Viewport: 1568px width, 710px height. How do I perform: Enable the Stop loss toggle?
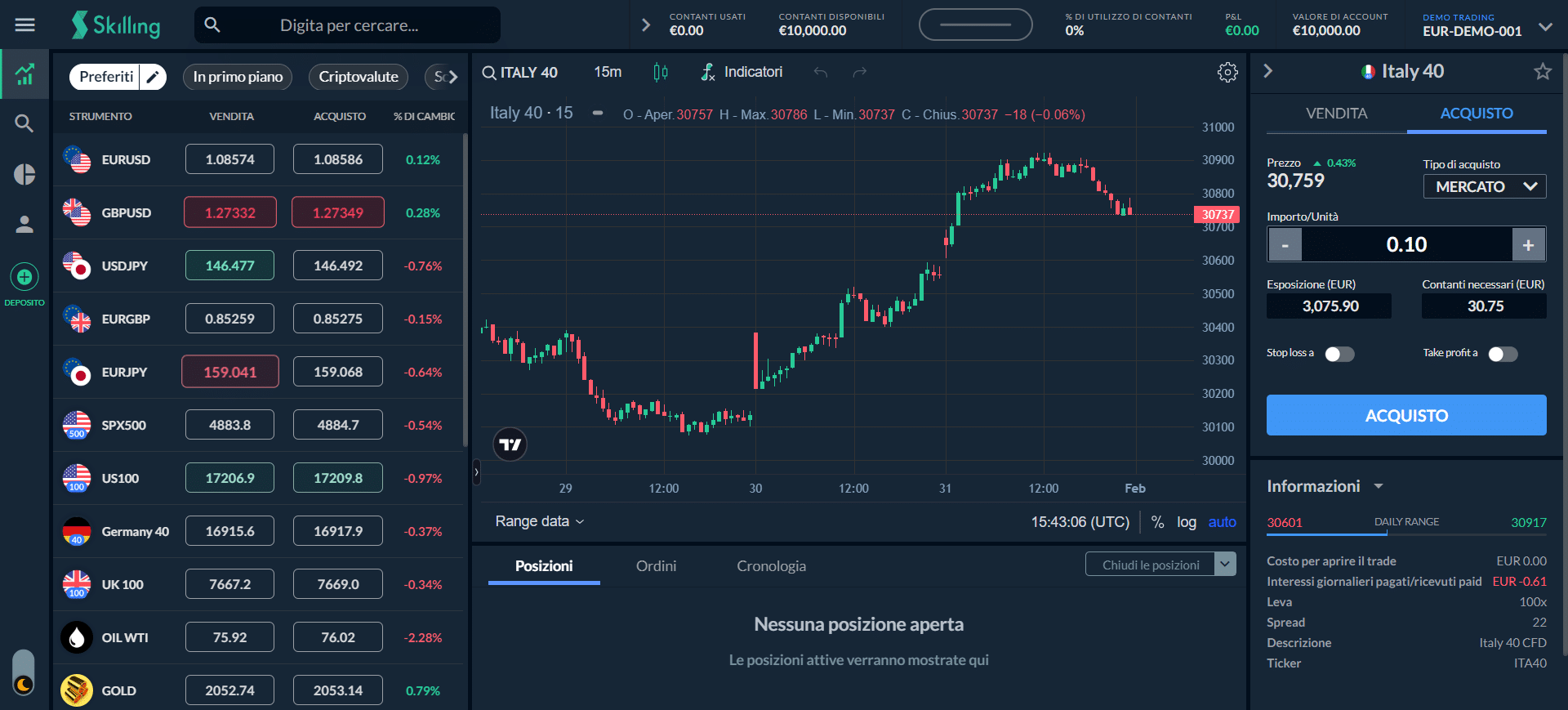[x=1339, y=354]
